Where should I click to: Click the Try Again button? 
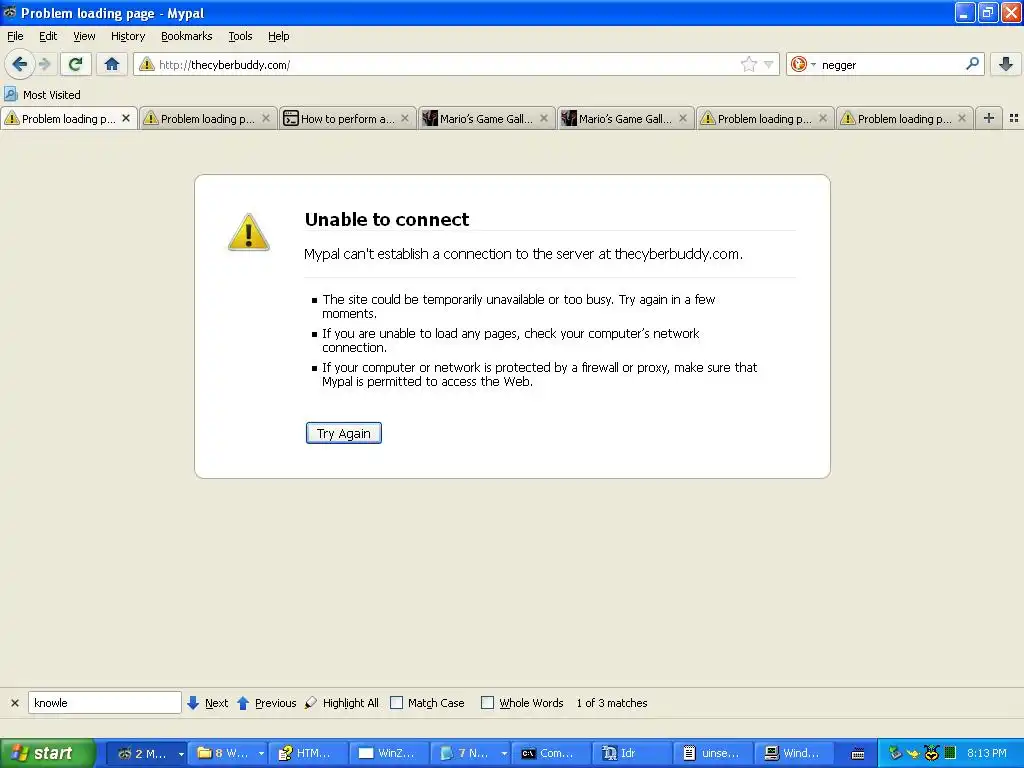[344, 433]
